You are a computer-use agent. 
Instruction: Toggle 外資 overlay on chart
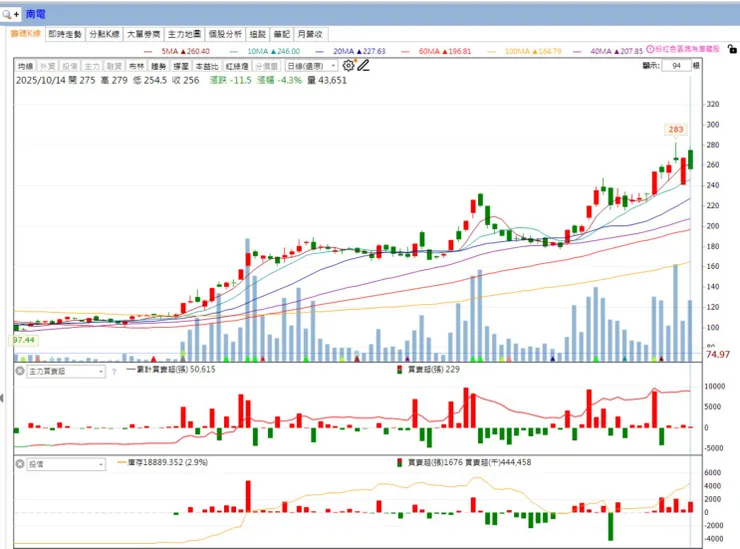pos(48,66)
